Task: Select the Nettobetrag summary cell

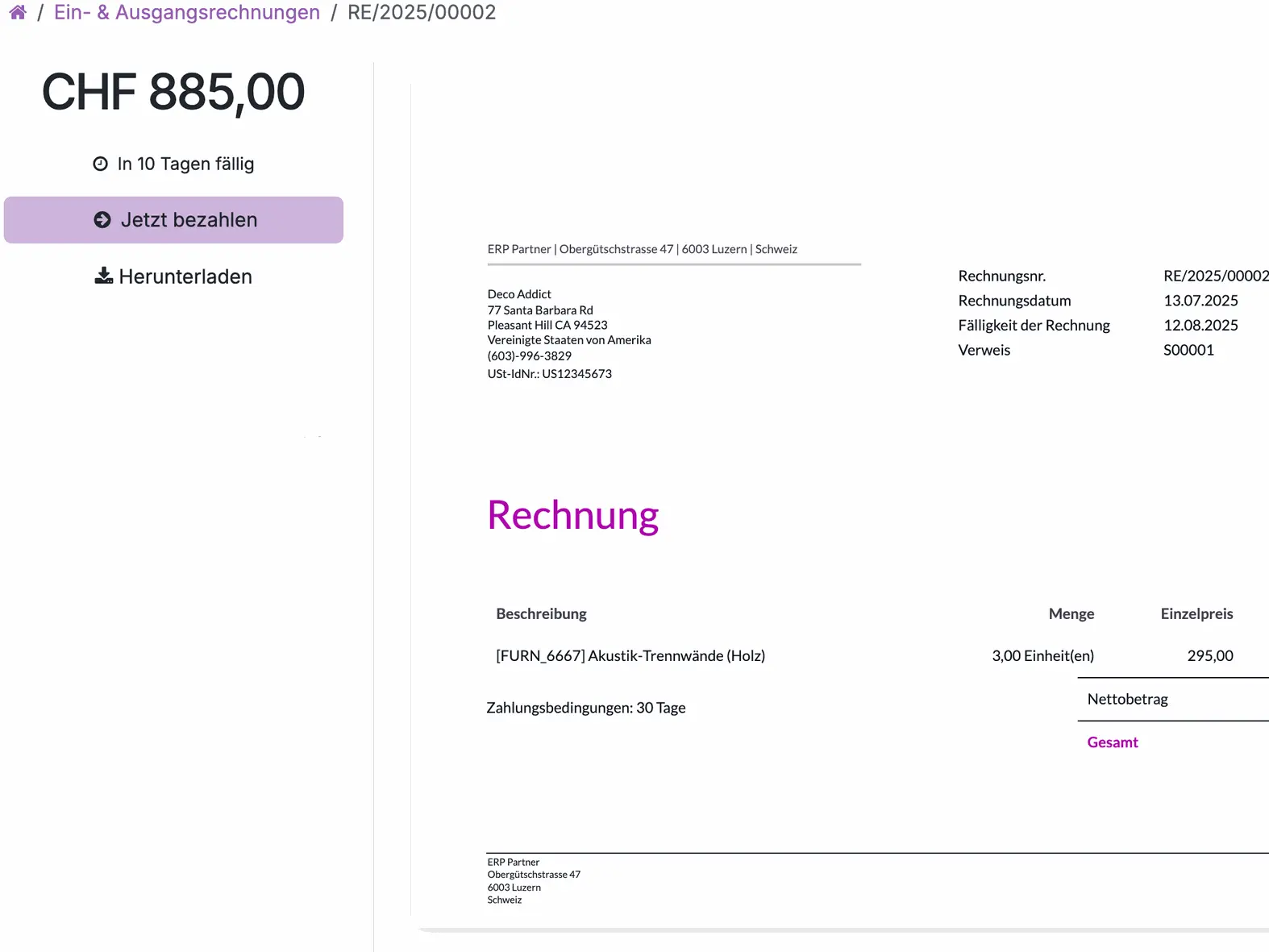Action: (1127, 699)
